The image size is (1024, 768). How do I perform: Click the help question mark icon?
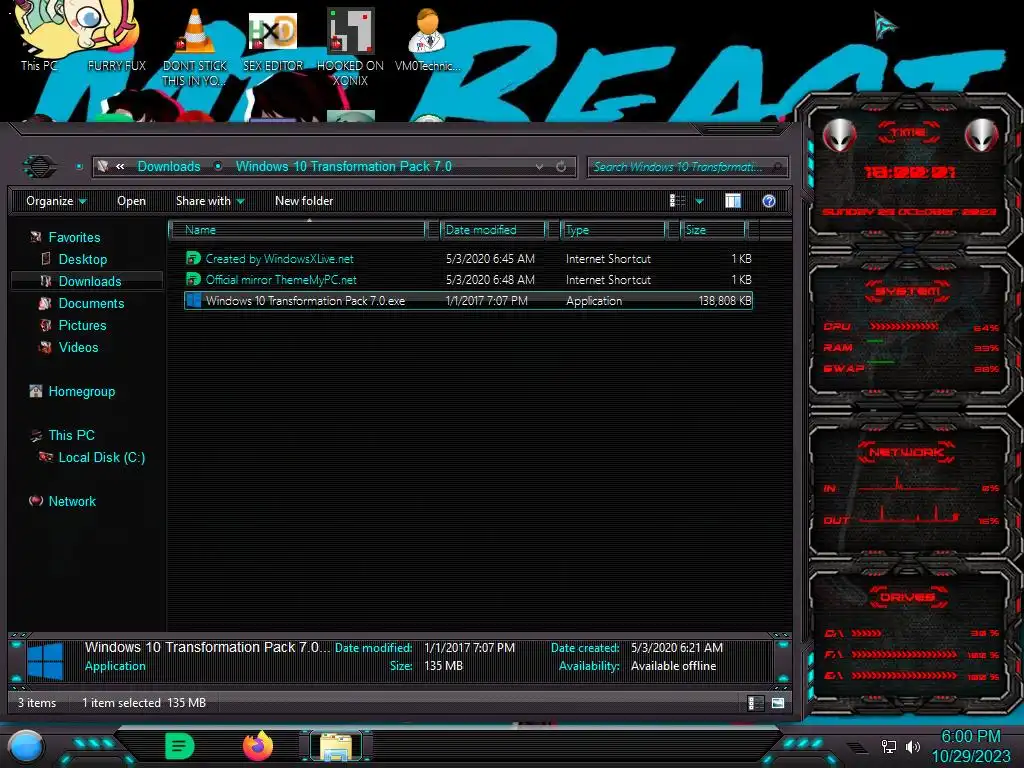pyautogui.click(x=769, y=201)
